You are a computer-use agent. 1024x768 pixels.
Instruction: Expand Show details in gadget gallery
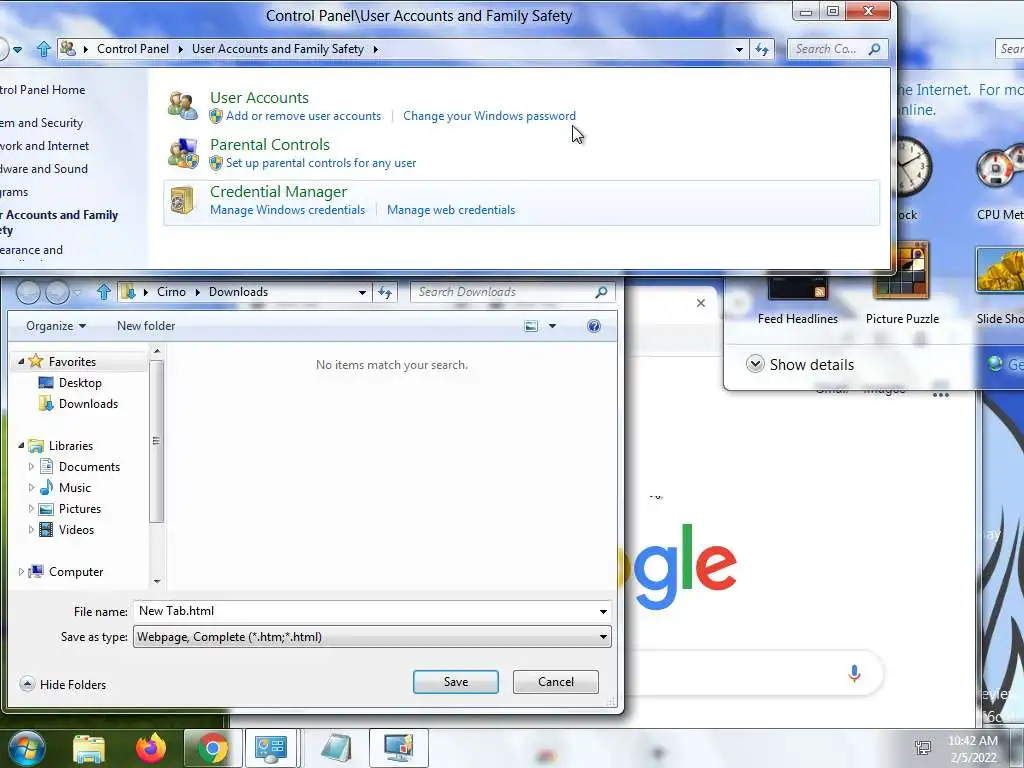click(800, 364)
